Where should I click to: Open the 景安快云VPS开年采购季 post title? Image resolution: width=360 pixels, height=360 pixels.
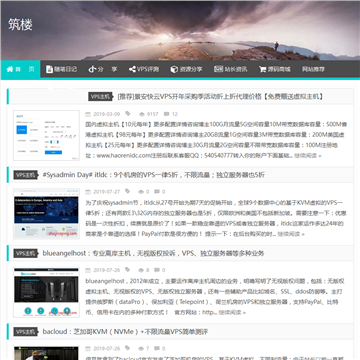coord(220,97)
